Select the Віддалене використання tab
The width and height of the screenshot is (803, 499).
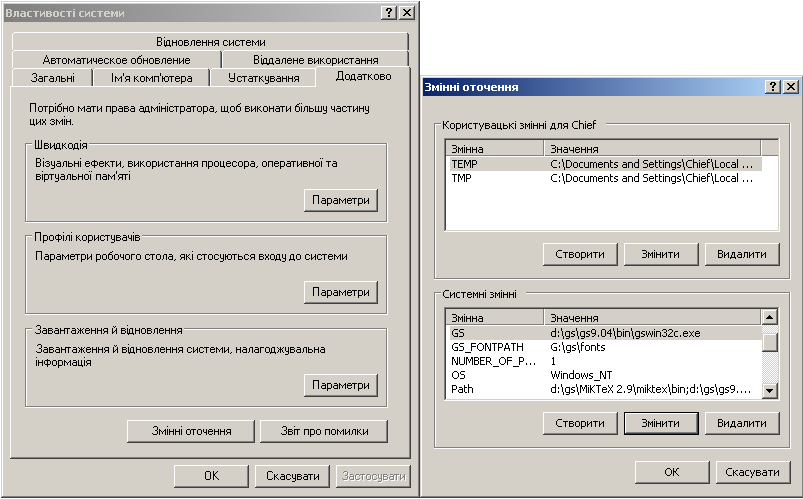(315, 60)
